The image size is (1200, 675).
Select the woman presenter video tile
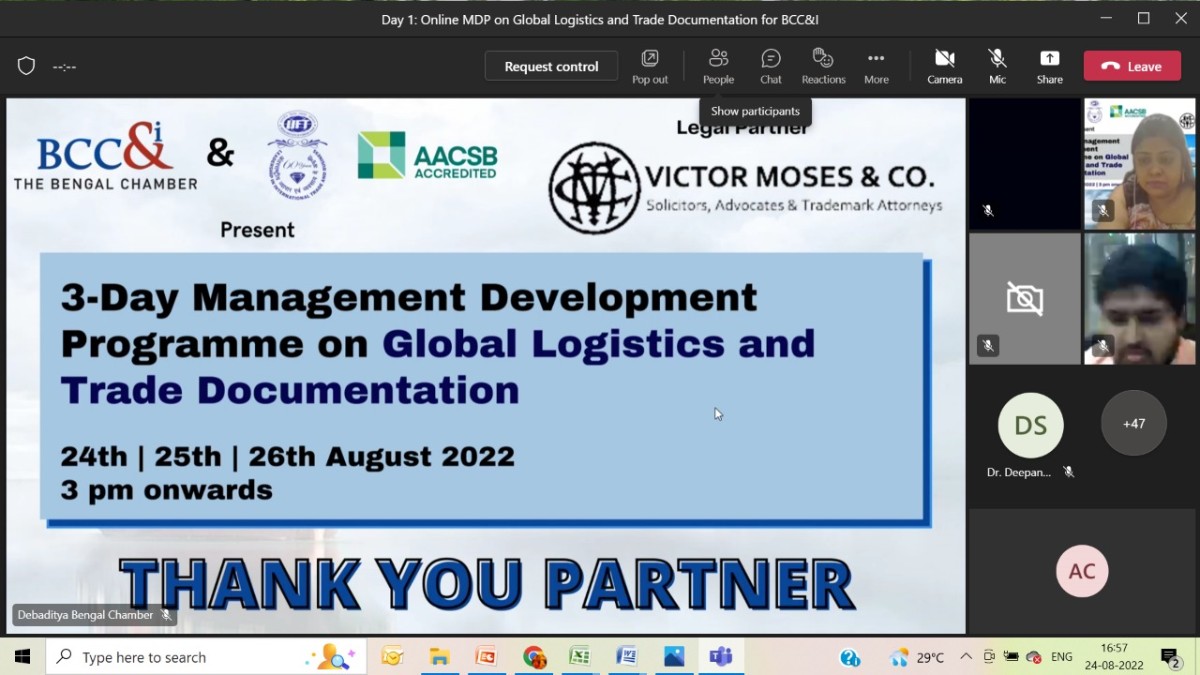pyautogui.click(x=1140, y=164)
